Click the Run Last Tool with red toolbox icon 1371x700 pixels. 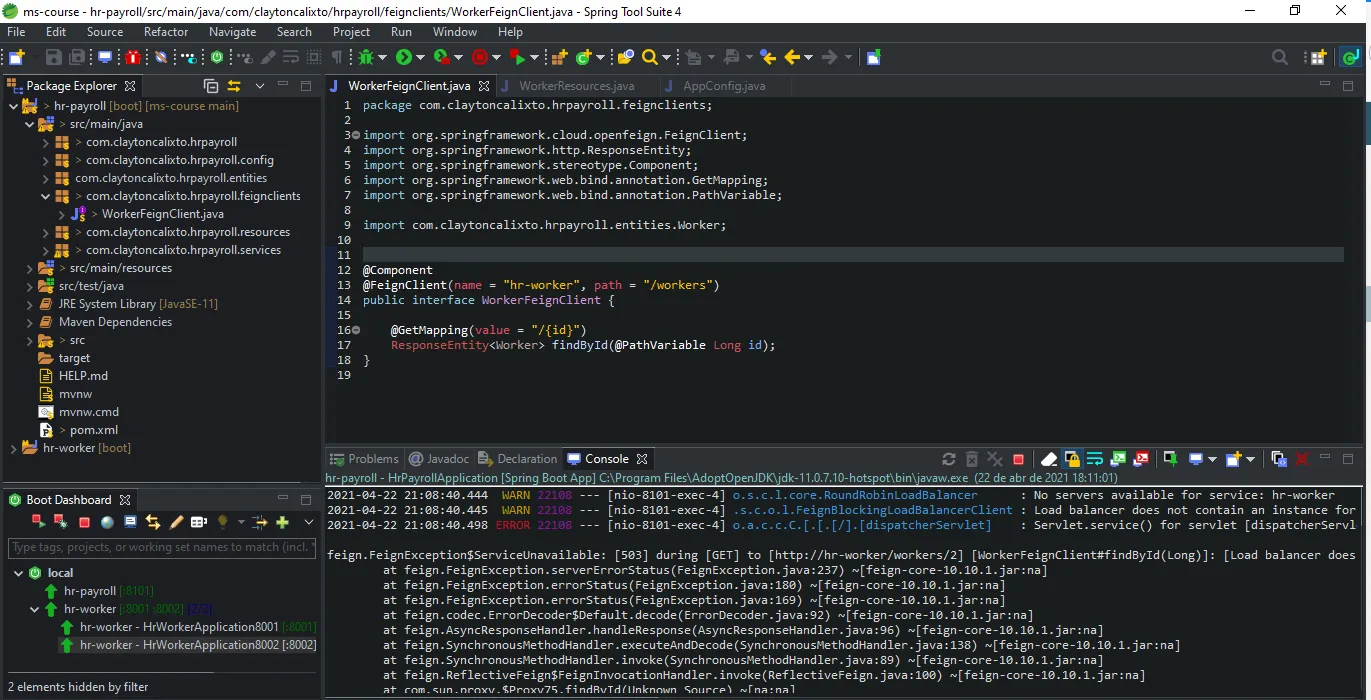tap(442, 57)
